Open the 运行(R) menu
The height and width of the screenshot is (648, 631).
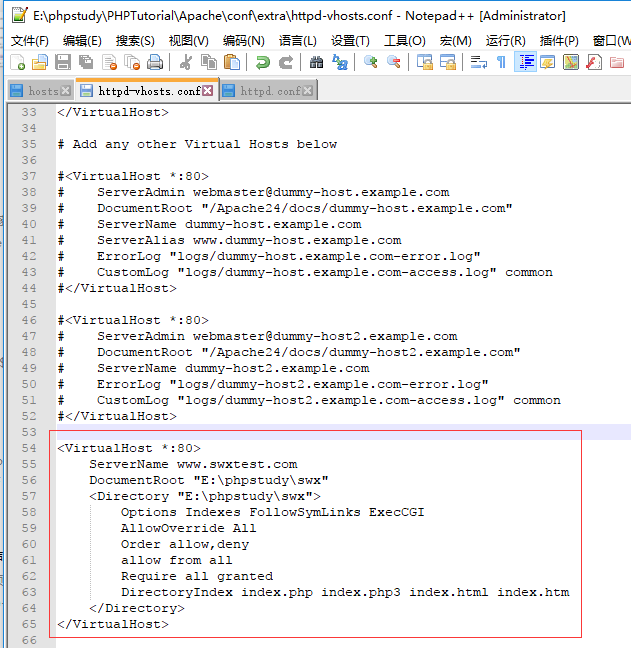click(505, 41)
